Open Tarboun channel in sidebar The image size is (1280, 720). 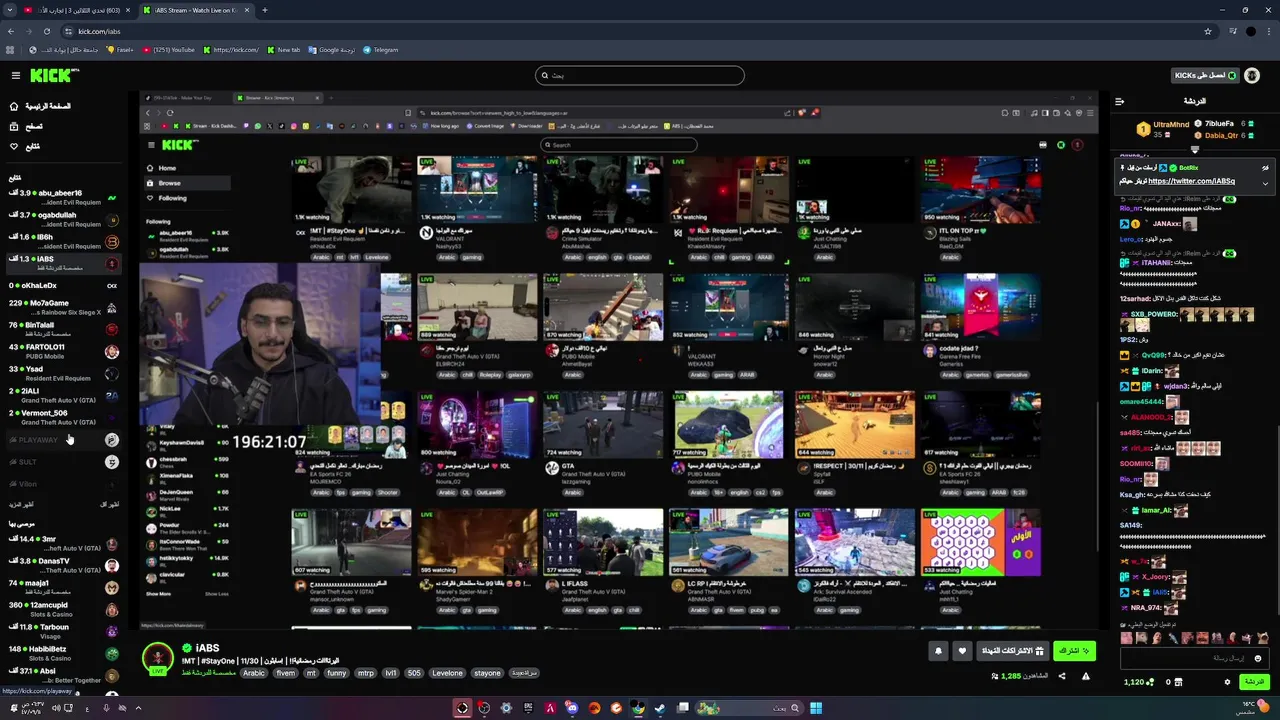pos(62,631)
